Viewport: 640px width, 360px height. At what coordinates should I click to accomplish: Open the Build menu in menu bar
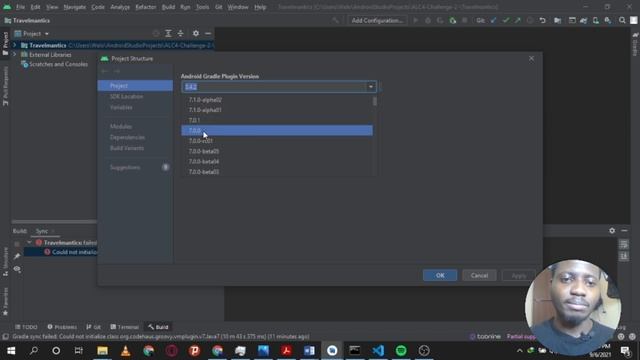(168, 7)
